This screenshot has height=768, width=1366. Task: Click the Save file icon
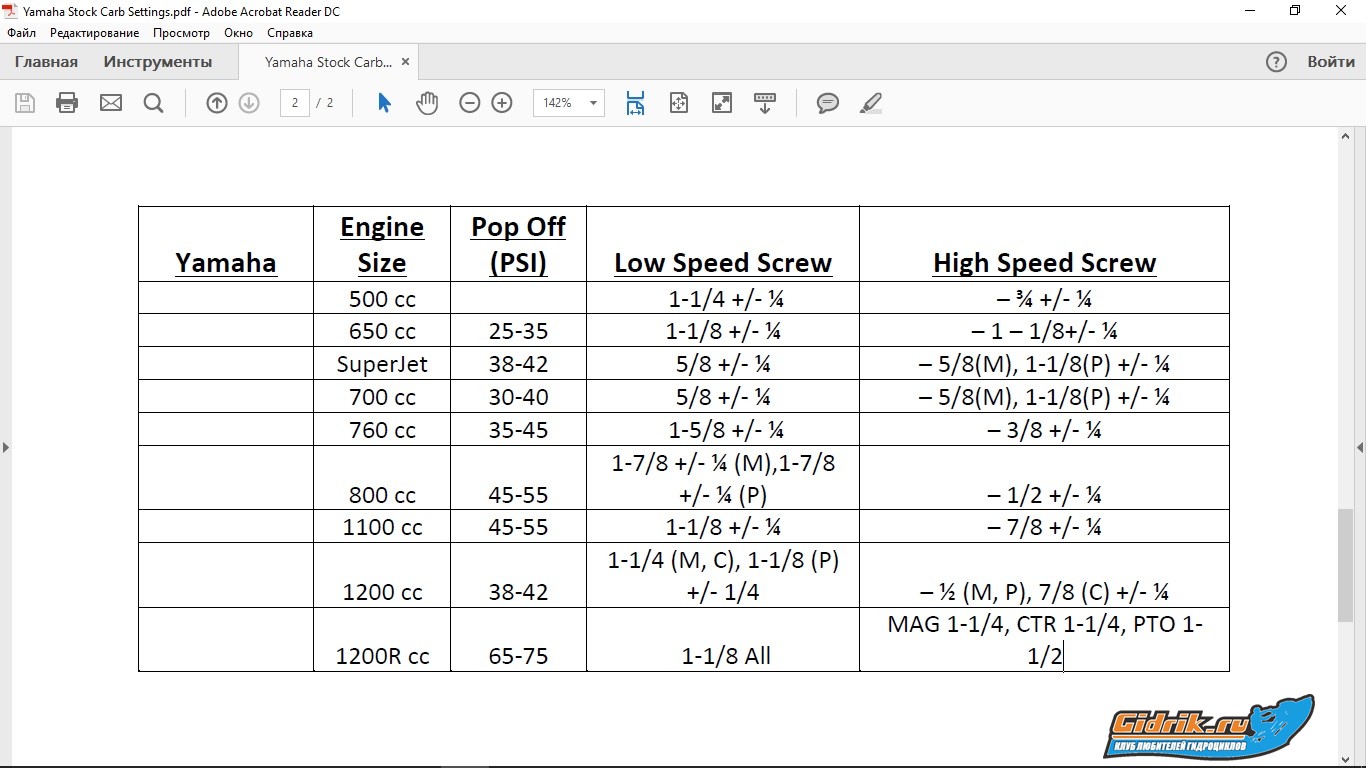point(25,103)
